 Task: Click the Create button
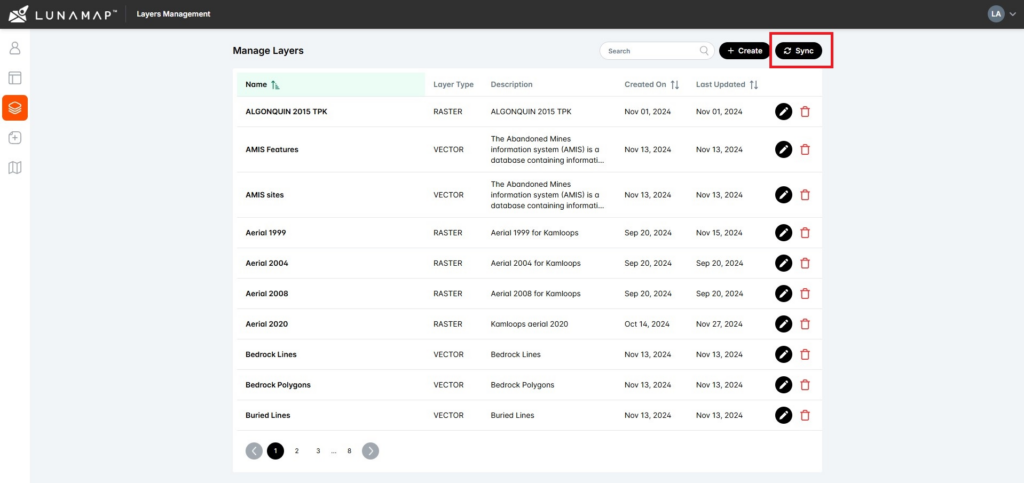pyautogui.click(x=744, y=51)
